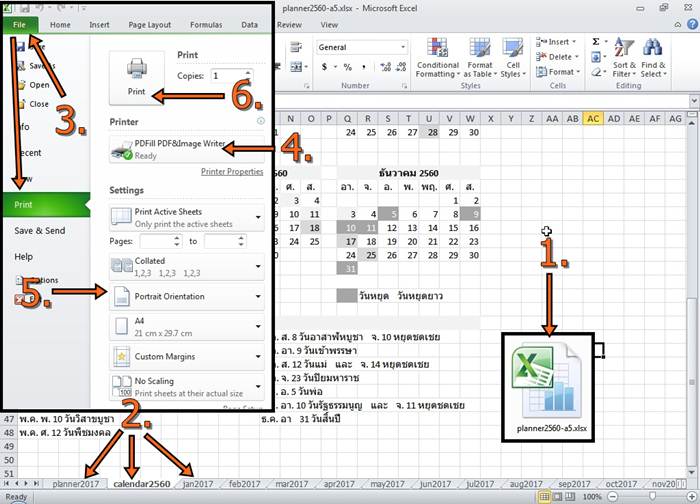Open the Collated setting dropdown
This screenshot has height=504, width=700.
pos(187,267)
